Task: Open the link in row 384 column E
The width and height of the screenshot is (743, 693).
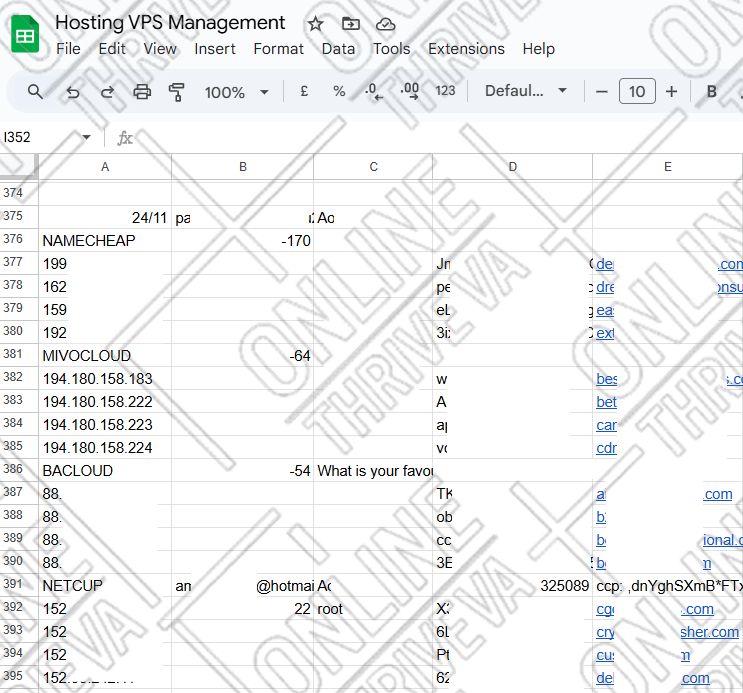Action: (x=606, y=425)
